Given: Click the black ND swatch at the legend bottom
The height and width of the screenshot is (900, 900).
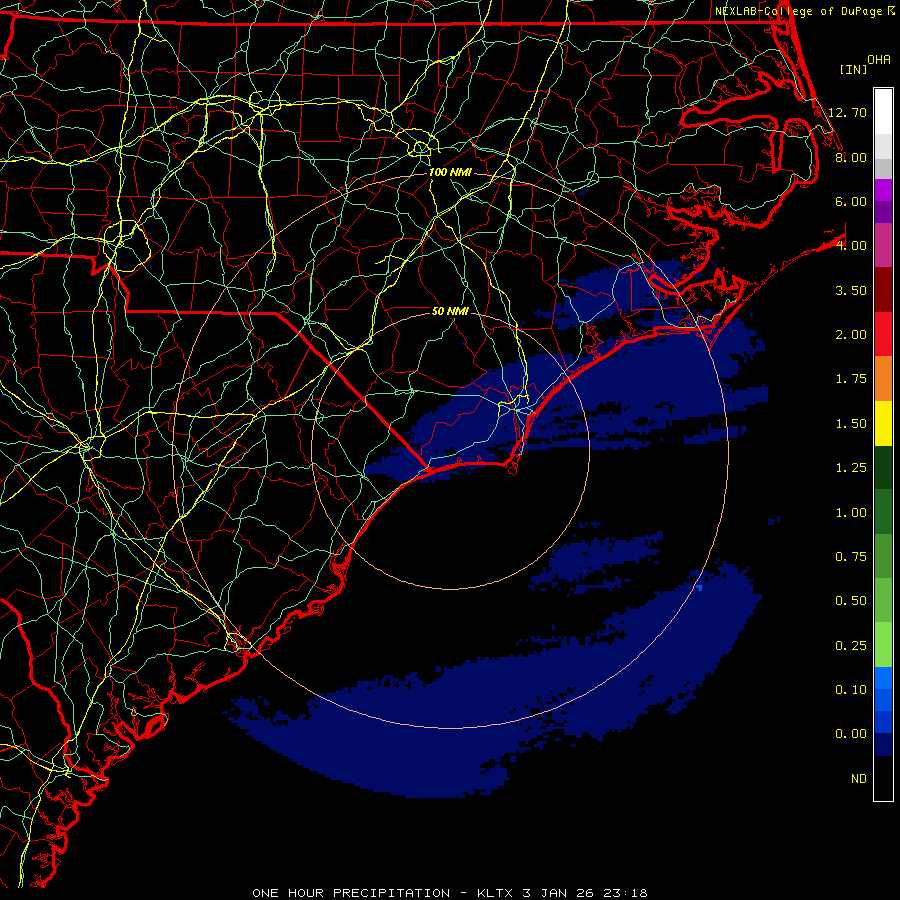Looking at the screenshot, I should pyautogui.click(x=883, y=778).
